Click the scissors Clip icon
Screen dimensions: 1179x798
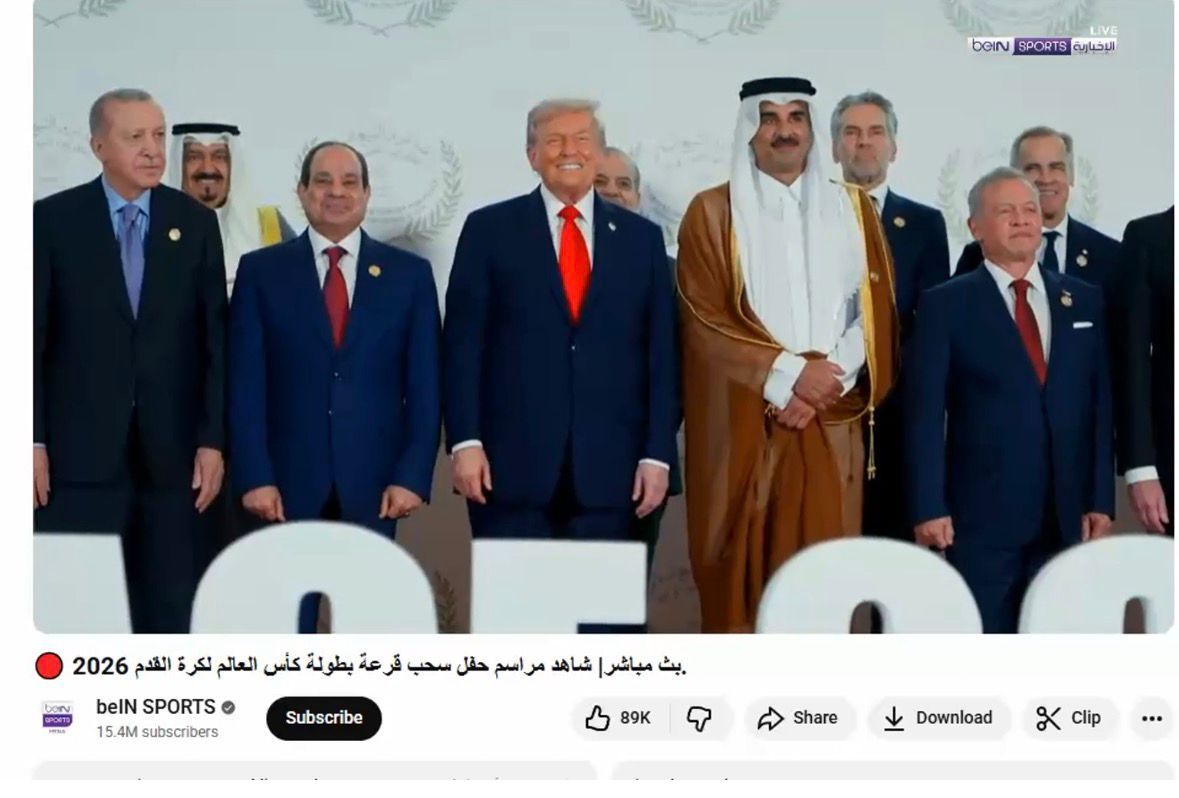click(x=1048, y=718)
